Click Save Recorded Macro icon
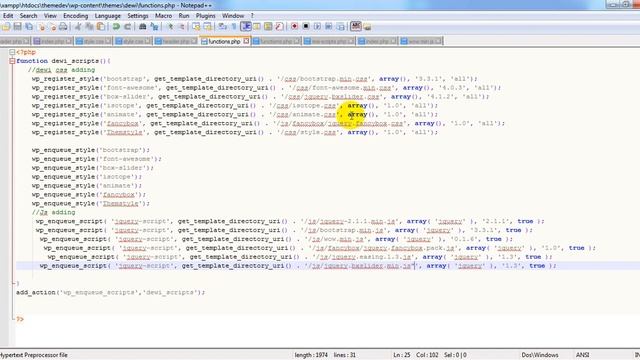Viewport: 640px width, 360px height. point(340,27)
